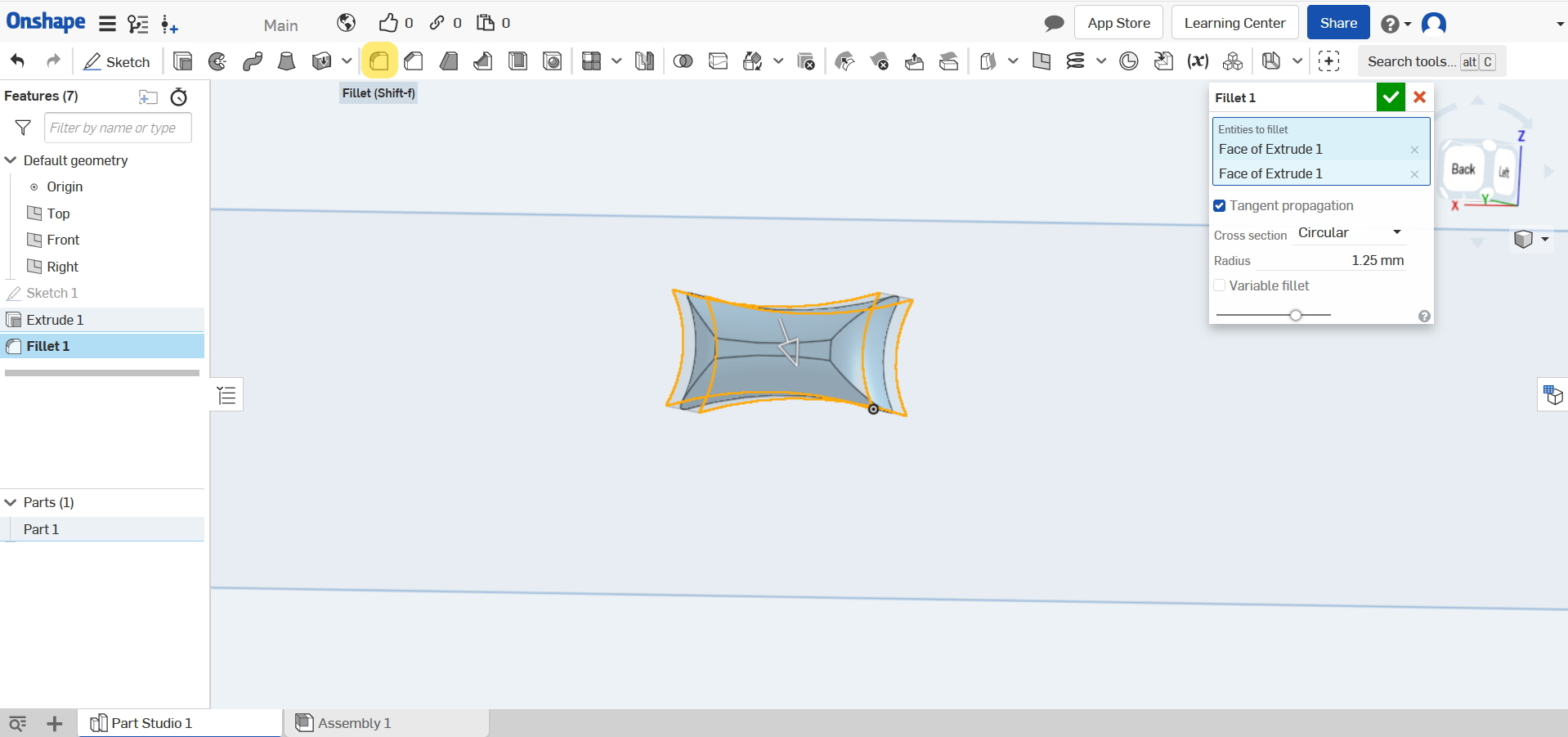Open the comments speech bubble icon
The height and width of the screenshot is (737, 1568).
pyautogui.click(x=1054, y=24)
